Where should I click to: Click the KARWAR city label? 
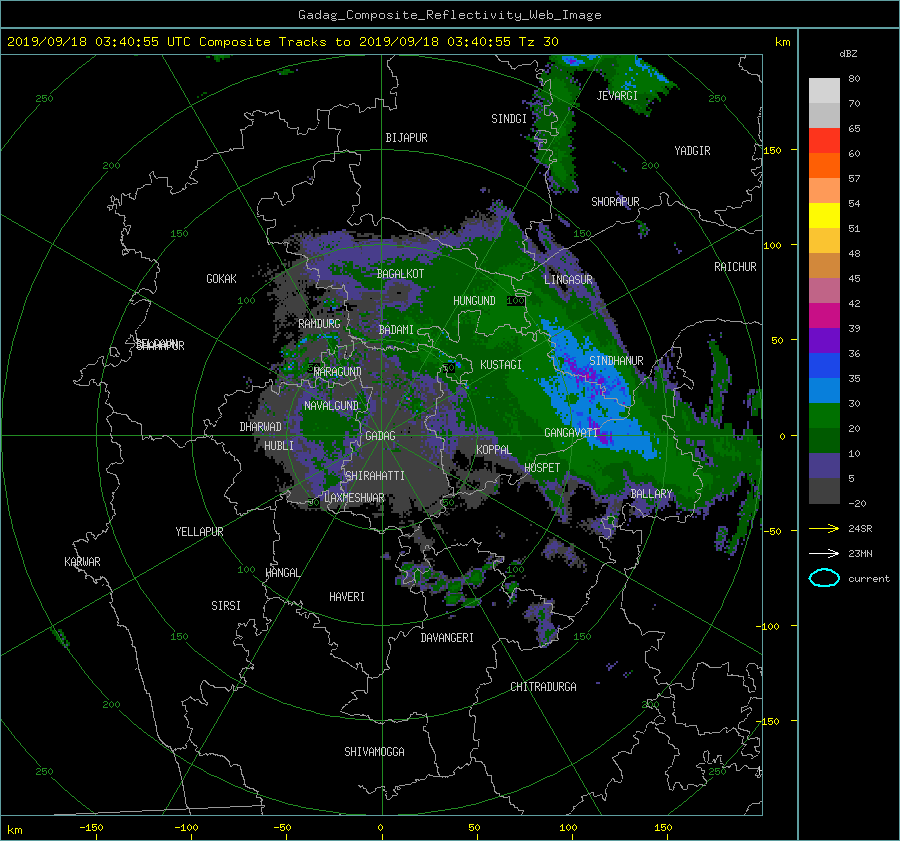click(82, 562)
